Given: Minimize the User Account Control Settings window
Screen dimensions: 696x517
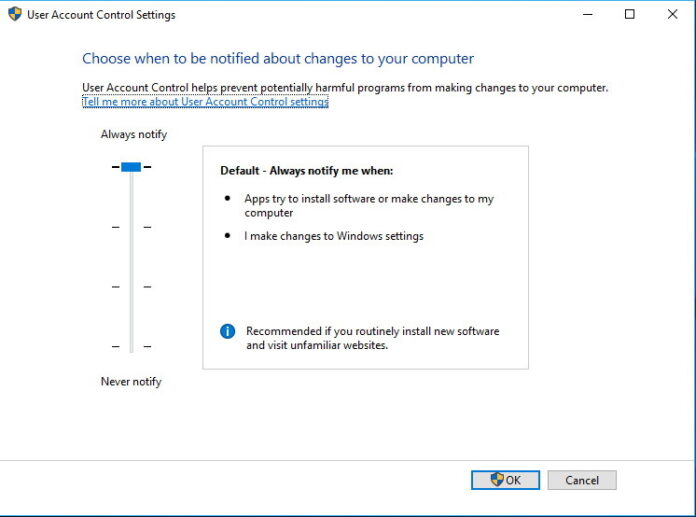Looking at the screenshot, I should point(588,15).
